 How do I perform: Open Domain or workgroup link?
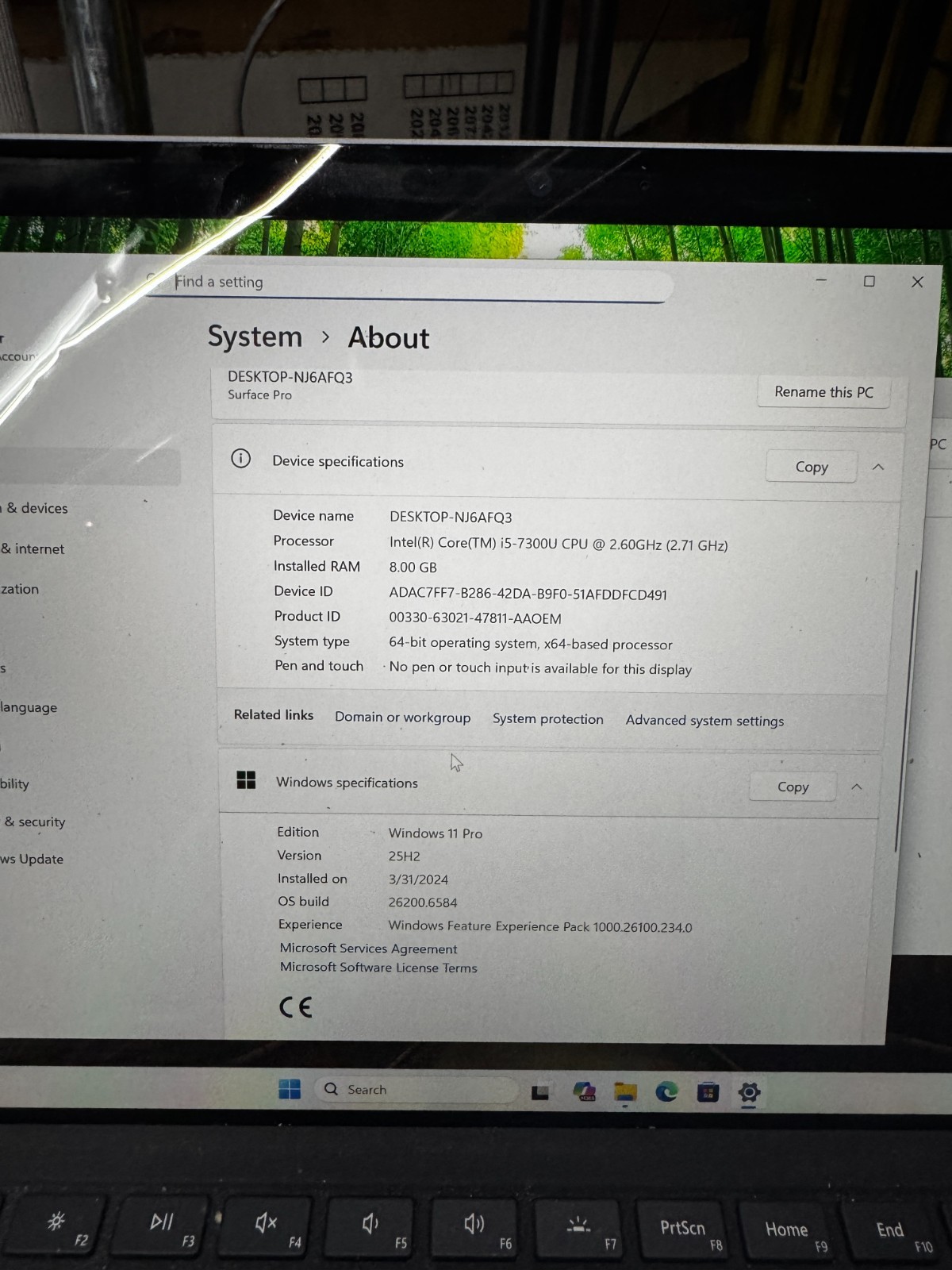point(402,717)
